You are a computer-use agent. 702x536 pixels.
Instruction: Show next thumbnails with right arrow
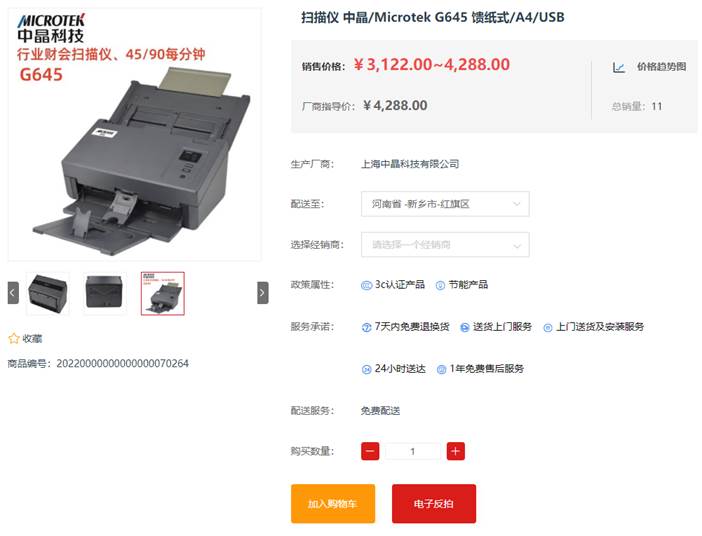pyautogui.click(x=262, y=293)
